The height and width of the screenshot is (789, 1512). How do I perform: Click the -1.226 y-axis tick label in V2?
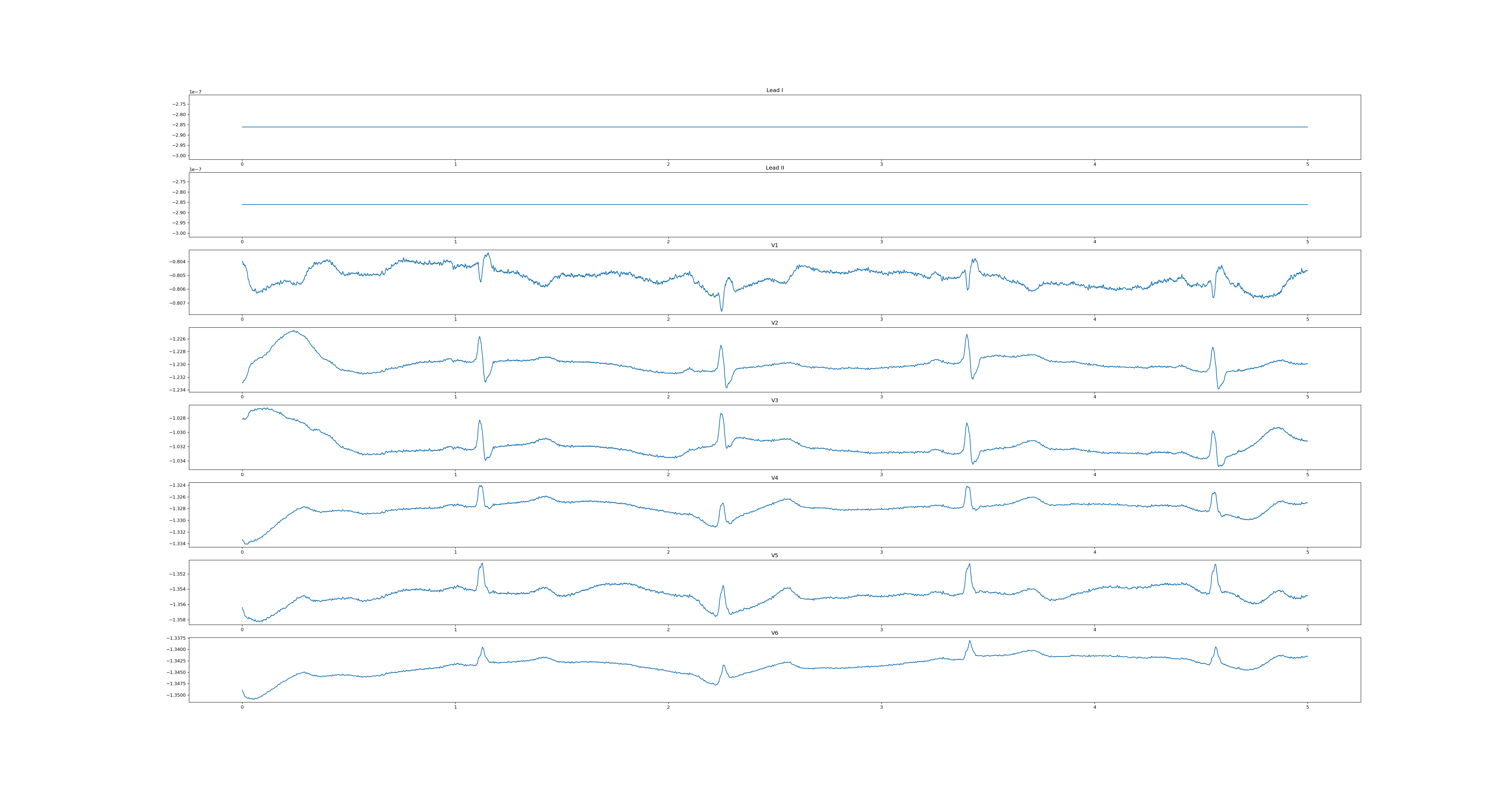pyautogui.click(x=178, y=339)
